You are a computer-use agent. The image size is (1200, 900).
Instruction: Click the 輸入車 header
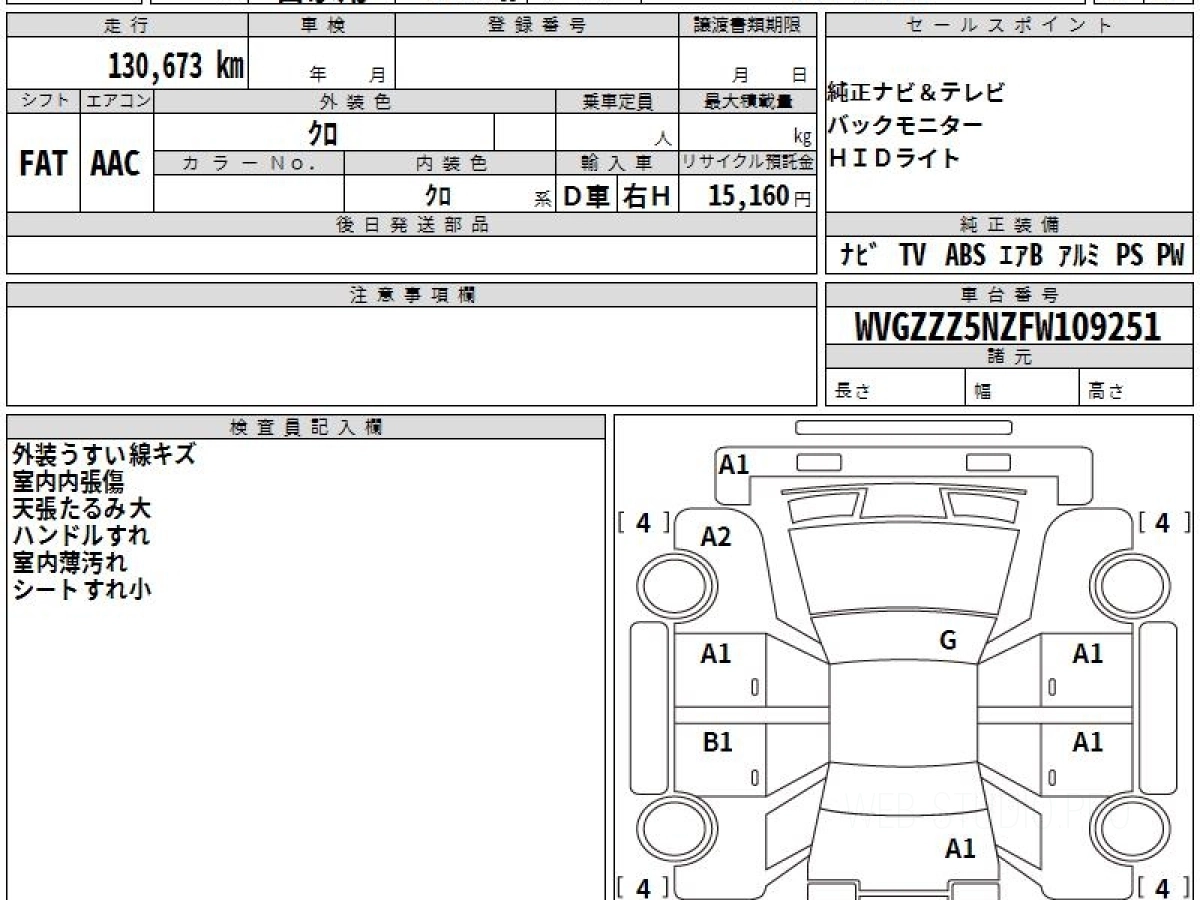pos(617,162)
